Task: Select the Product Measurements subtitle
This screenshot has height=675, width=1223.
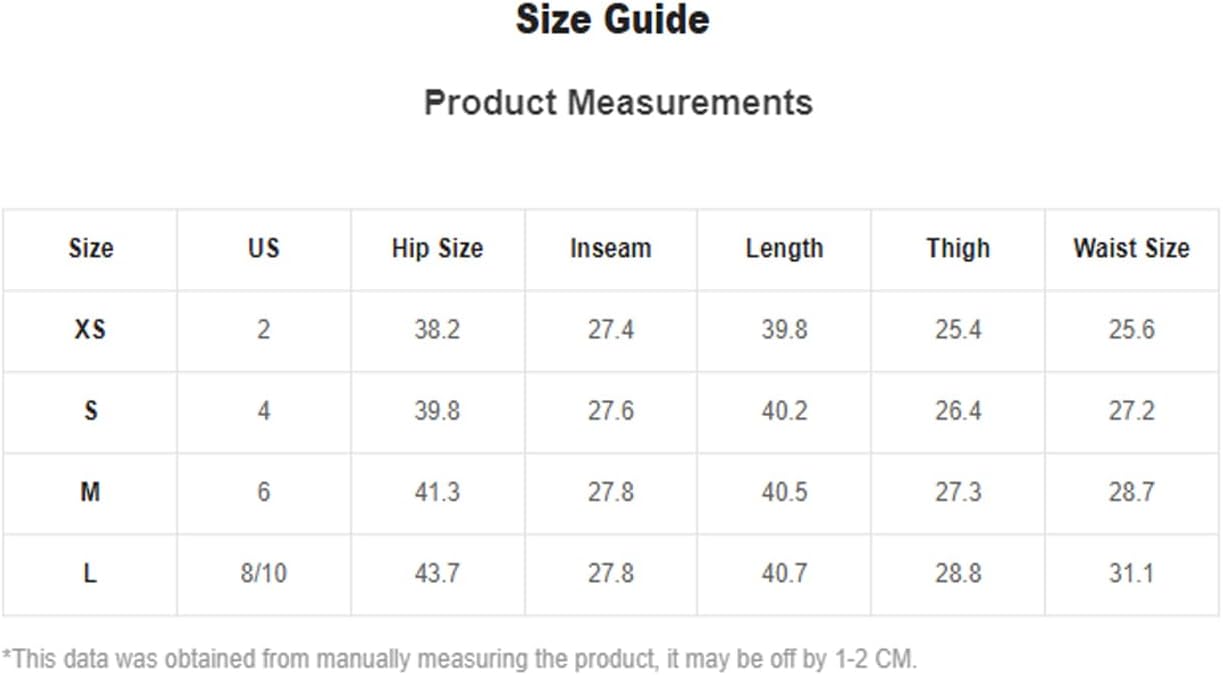Action: click(618, 102)
